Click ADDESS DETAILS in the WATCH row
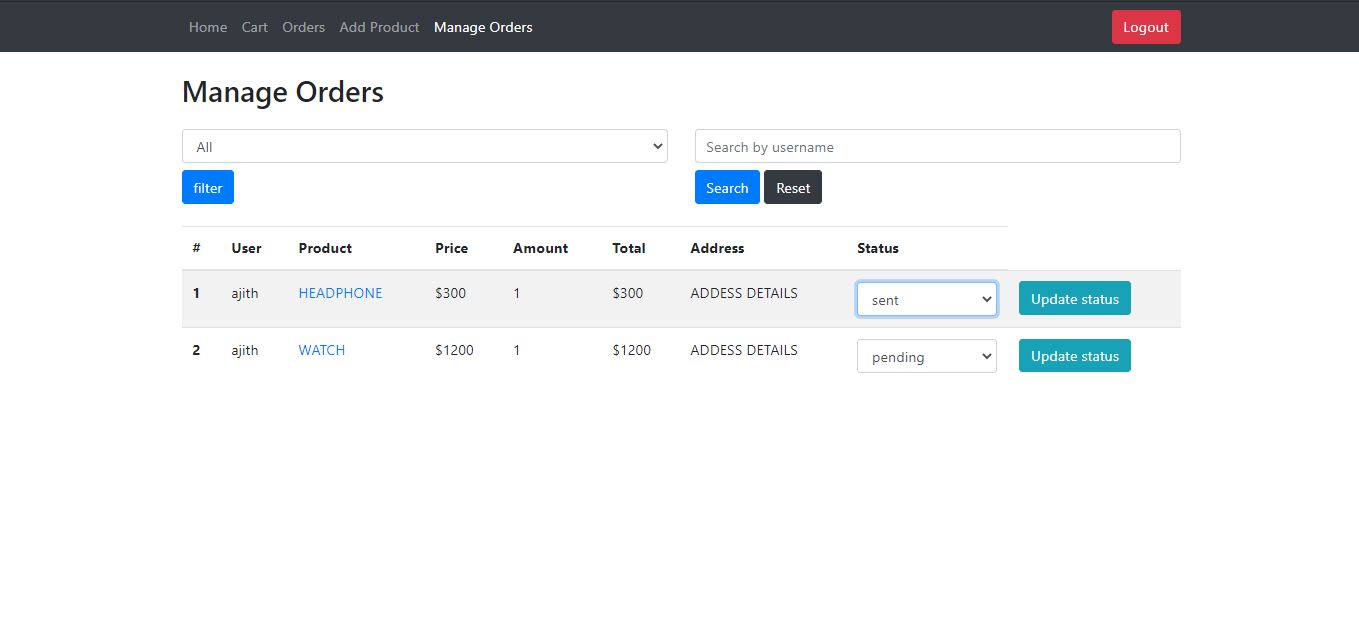Image resolution: width=1359 pixels, height=620 pixels. pyautogui.click(x=744, y=350)
